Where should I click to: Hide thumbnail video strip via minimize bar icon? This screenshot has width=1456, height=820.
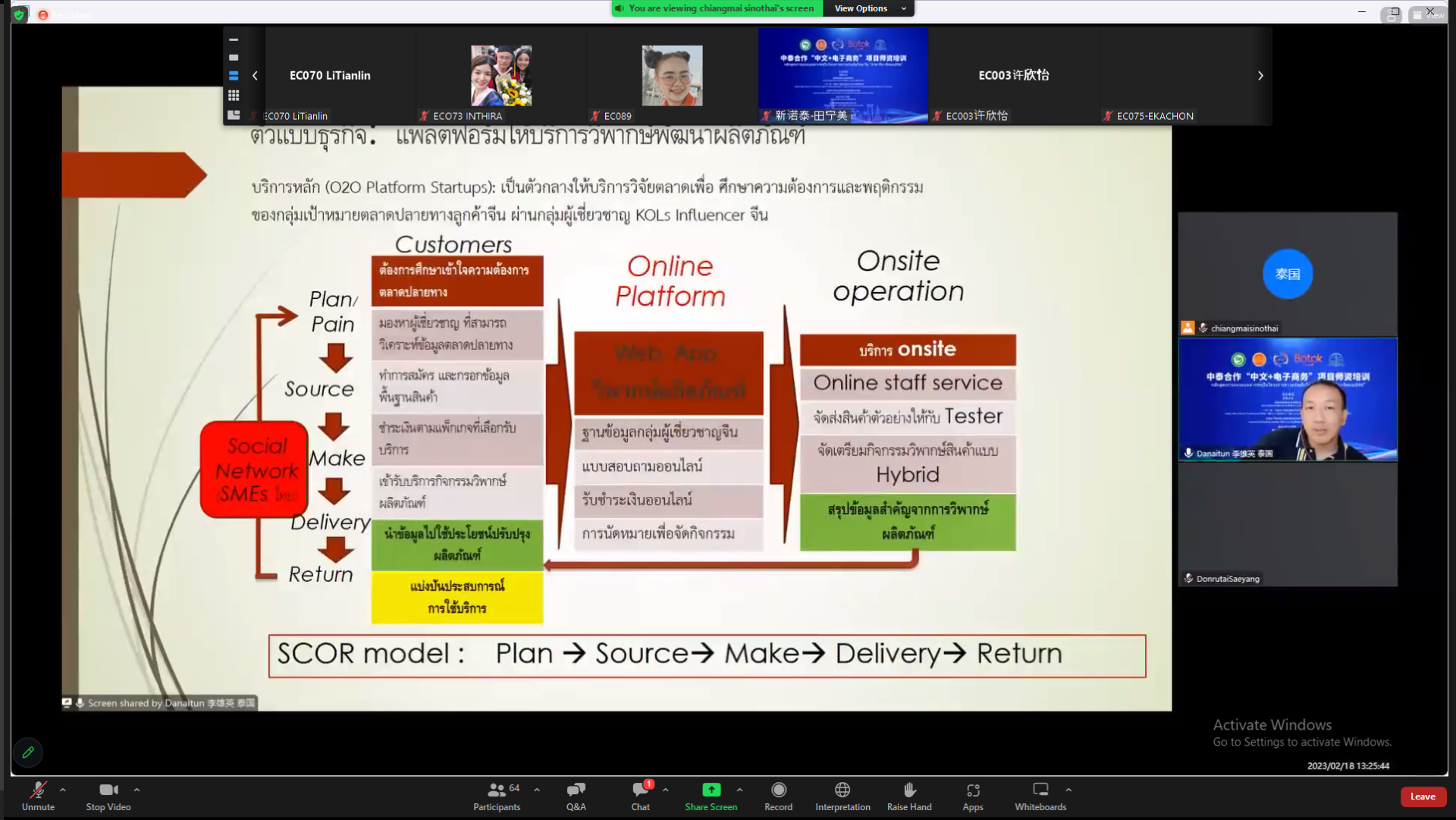click(234, 39)
